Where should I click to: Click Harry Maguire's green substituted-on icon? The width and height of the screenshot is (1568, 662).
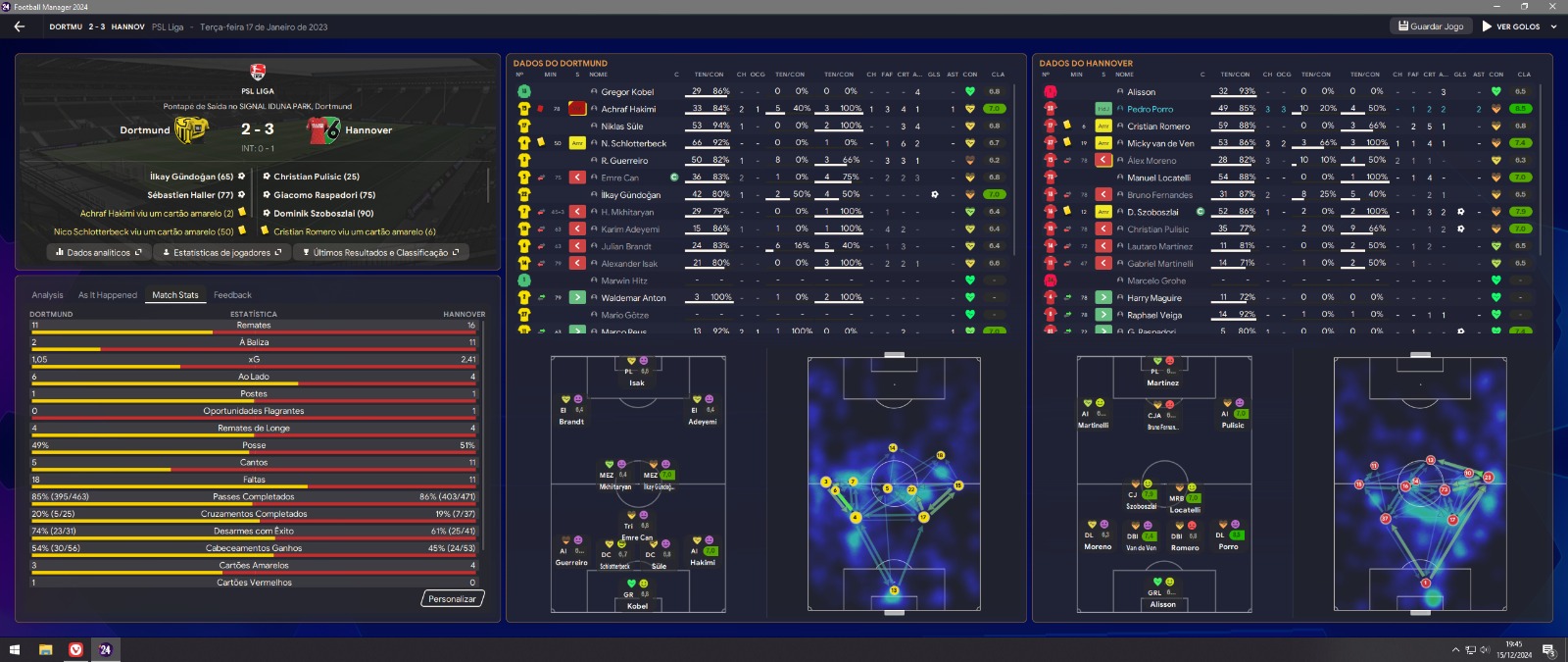1103,297
